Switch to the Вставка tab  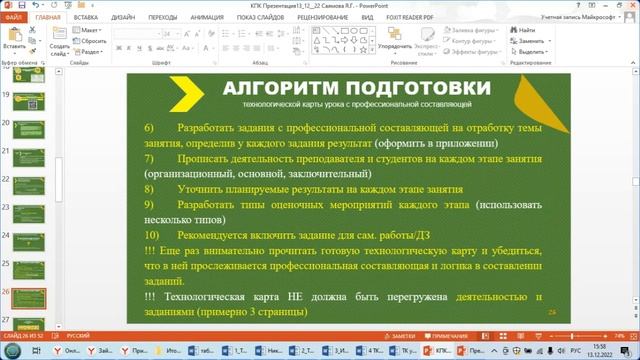pos(86,18)
